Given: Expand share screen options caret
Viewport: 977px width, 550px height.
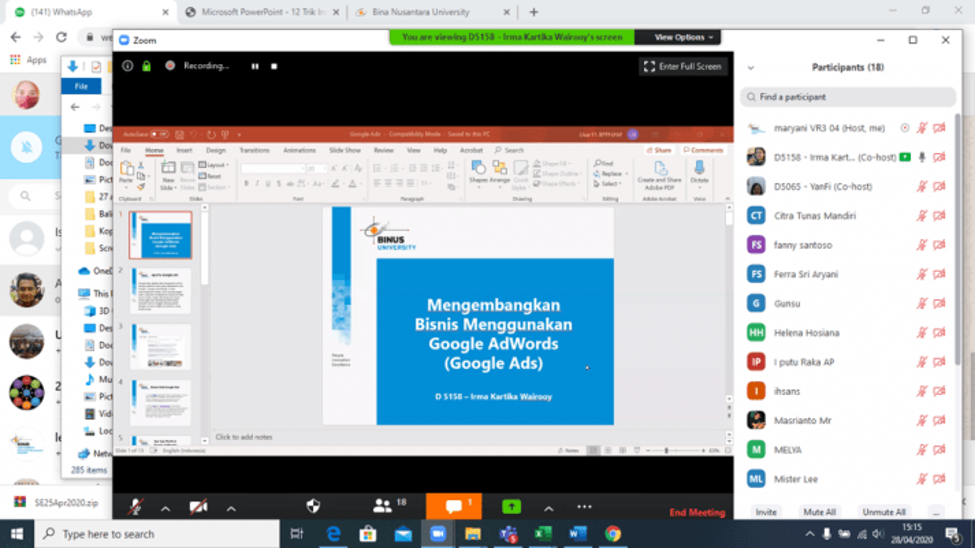Looking at the screenshot, I should tap(548, 509).
